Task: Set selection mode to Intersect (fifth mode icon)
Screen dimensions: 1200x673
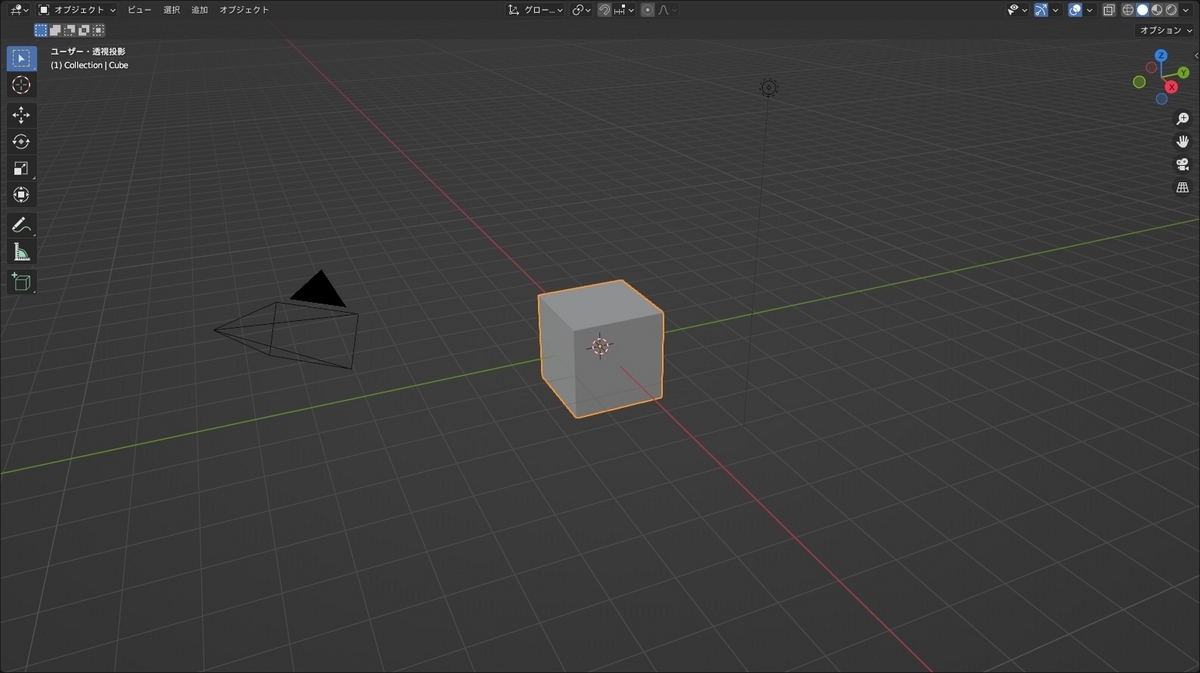Action: [98, 30]
